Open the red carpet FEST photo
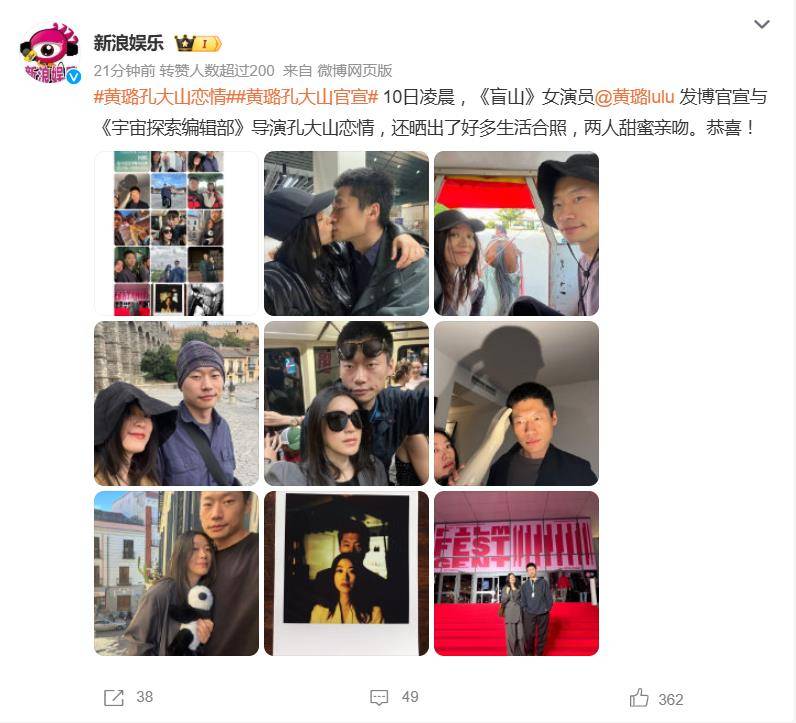Viewport: 796px width, 723px height. pos(516,573)
